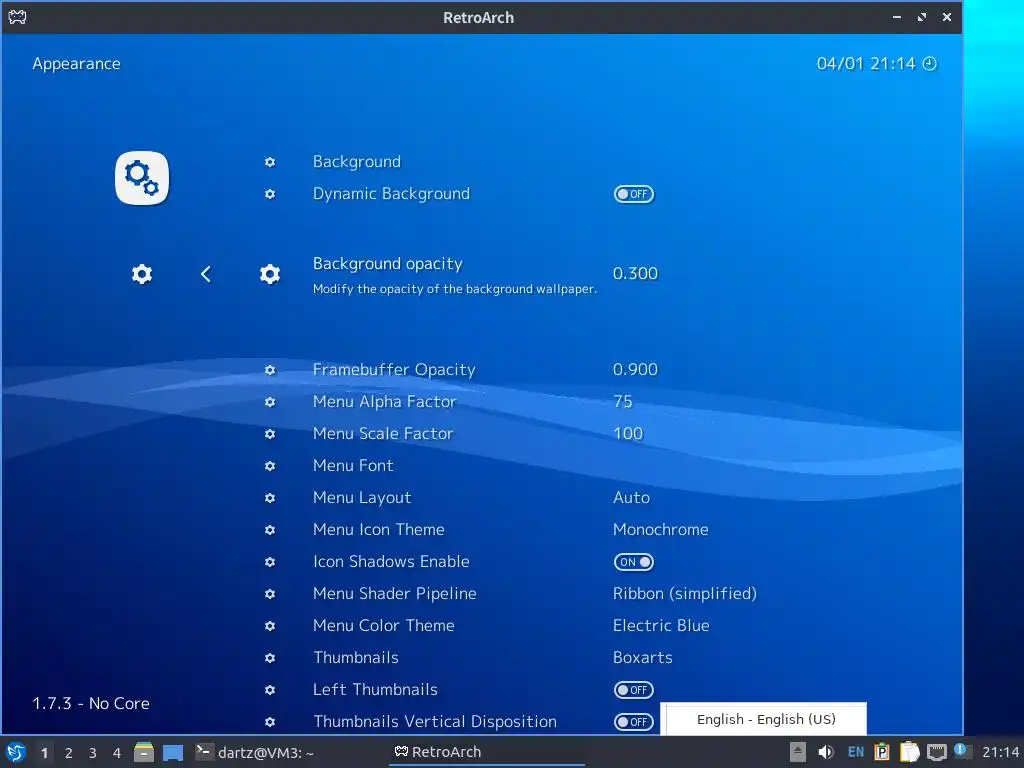Select the Dynamic Background entry
The height and width of the screenshot is (768, 1024).
pyautogui.click(x=391, y=194)
